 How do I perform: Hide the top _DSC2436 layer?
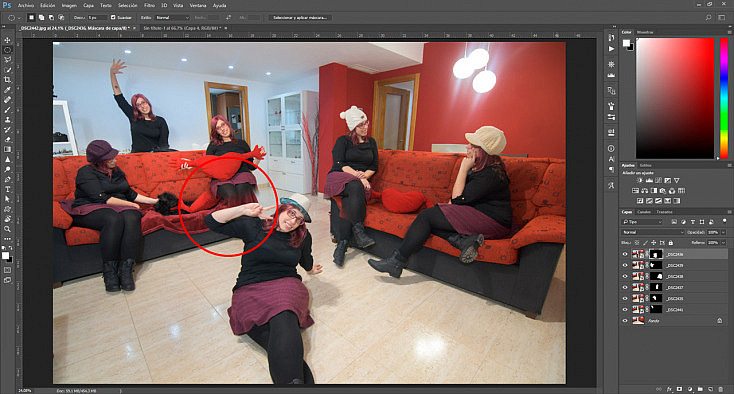pyautogui.click(x=625, y=254)
